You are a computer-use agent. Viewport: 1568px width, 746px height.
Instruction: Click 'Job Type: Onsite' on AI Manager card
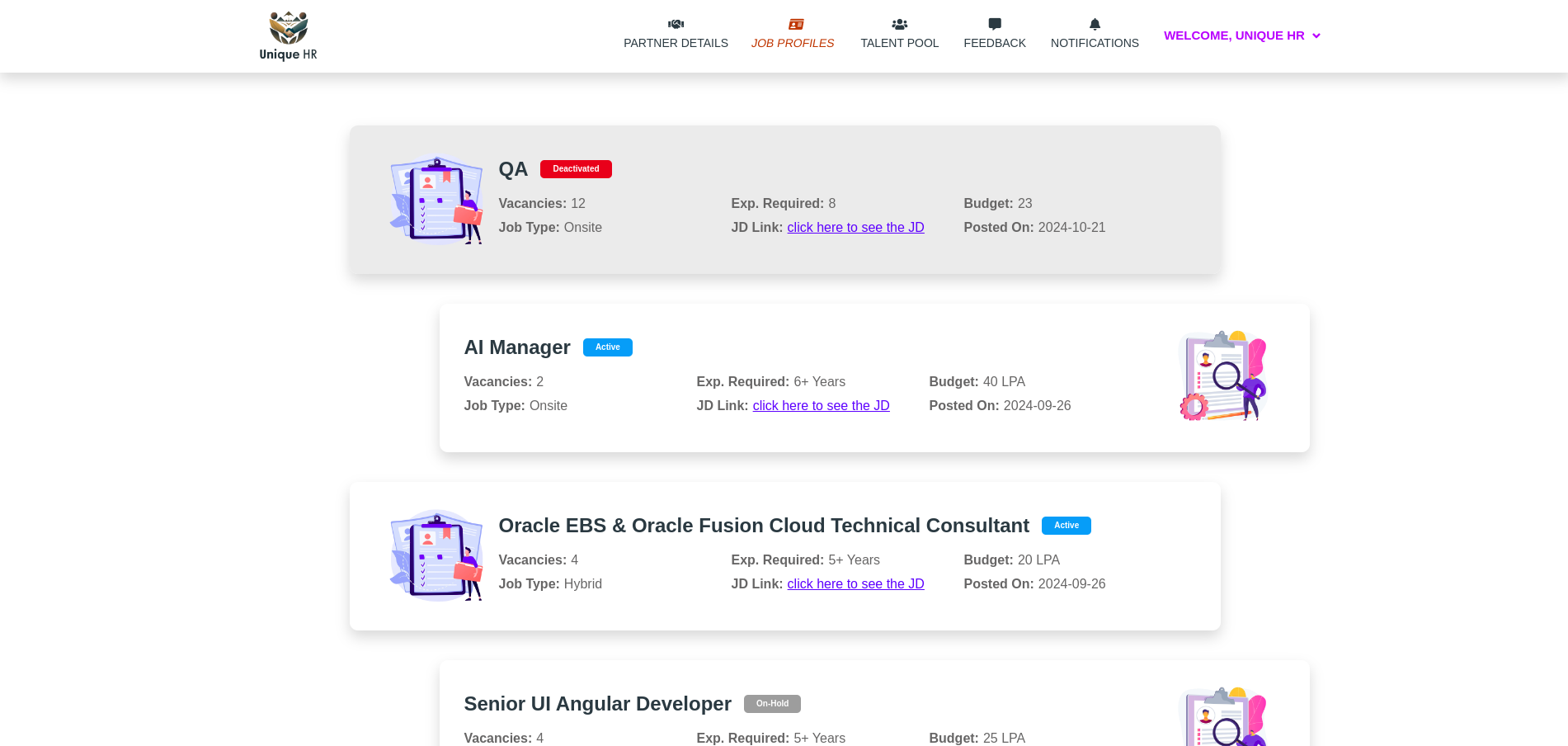point(516,405)
